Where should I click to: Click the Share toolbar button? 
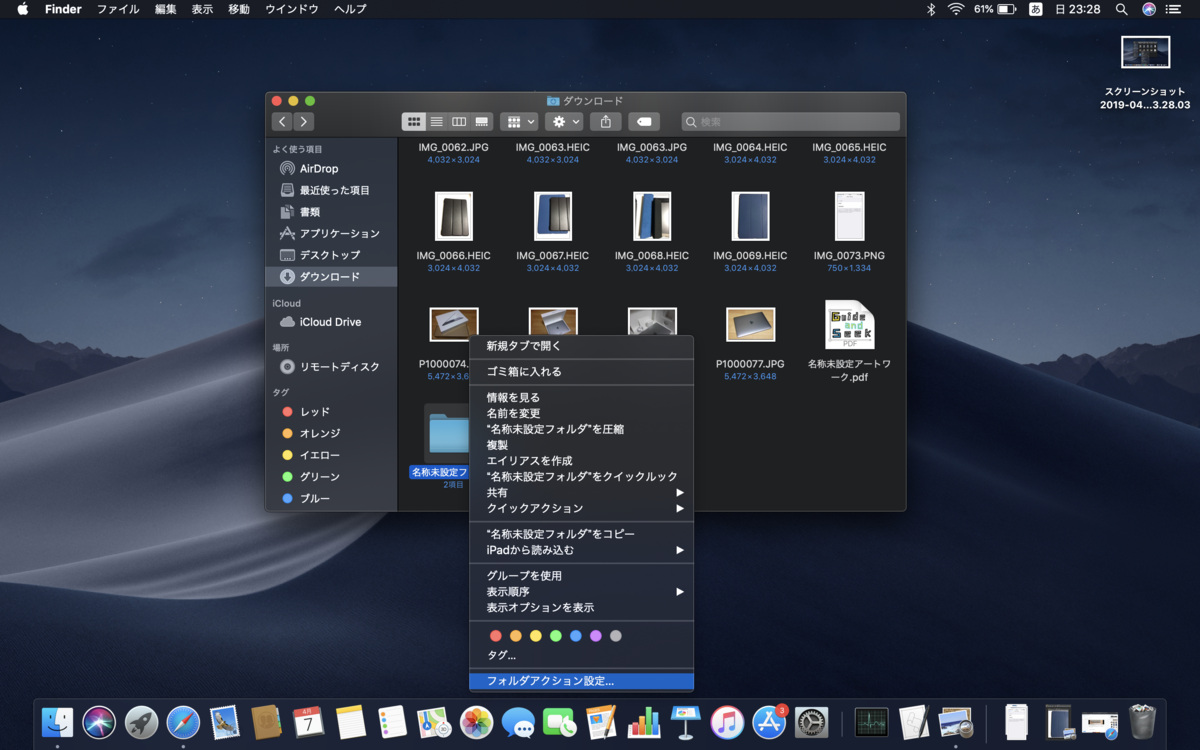coord(605,121)
